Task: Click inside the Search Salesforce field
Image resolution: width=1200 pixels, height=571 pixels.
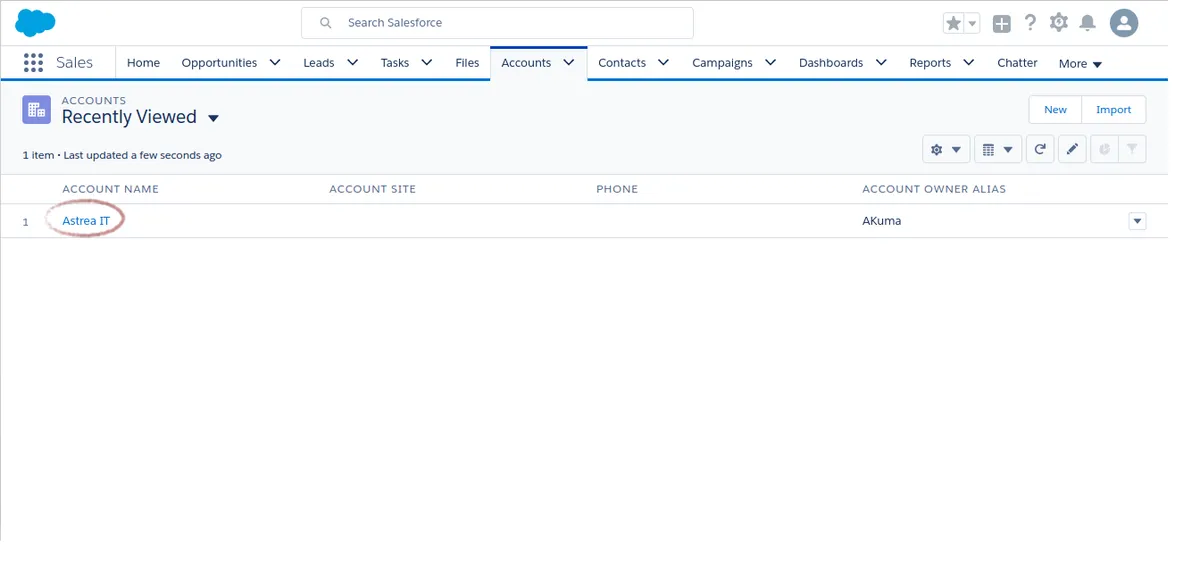Action: (497, 22)
